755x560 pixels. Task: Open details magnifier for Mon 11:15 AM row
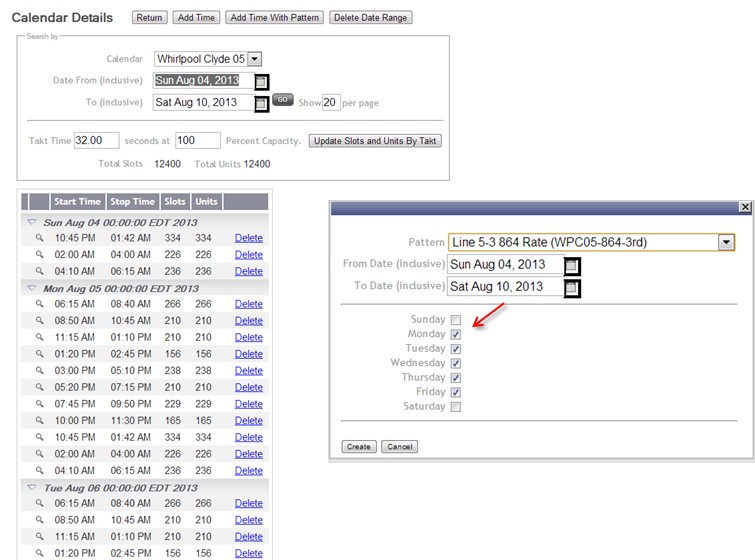coord(39,337)
